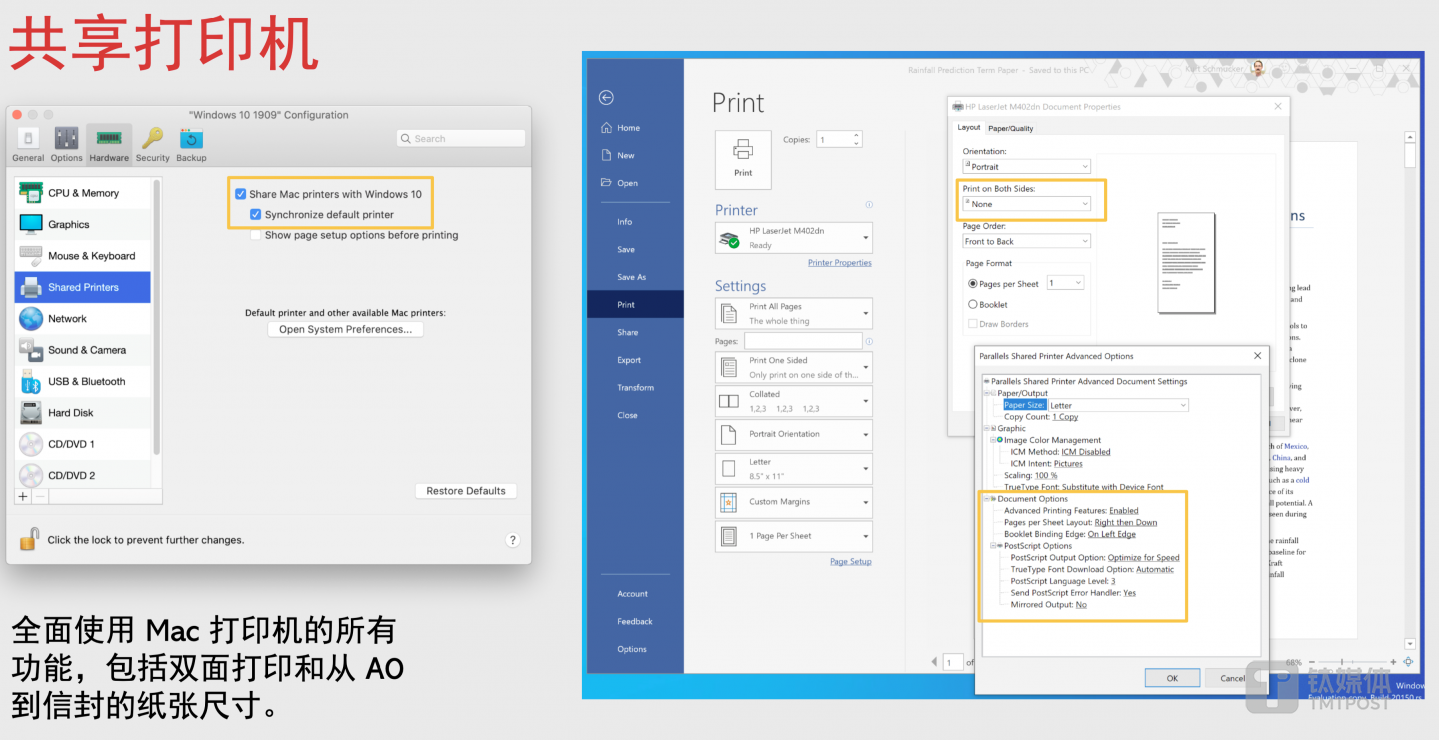
Task: Zoom out the print preview with minus
Action: 1313,662
